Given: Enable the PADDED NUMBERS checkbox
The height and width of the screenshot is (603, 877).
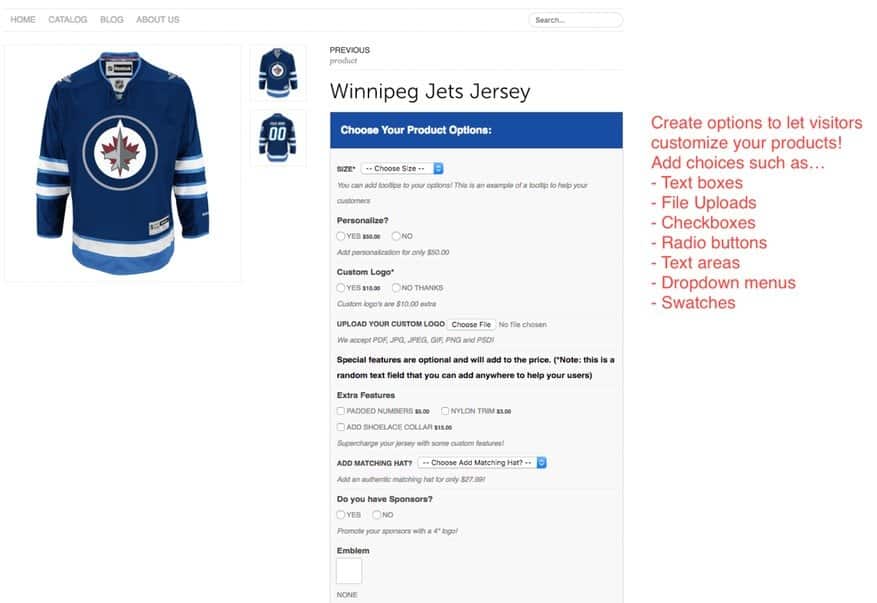Looking at the screenshot, I should click(x=341, y=411).
